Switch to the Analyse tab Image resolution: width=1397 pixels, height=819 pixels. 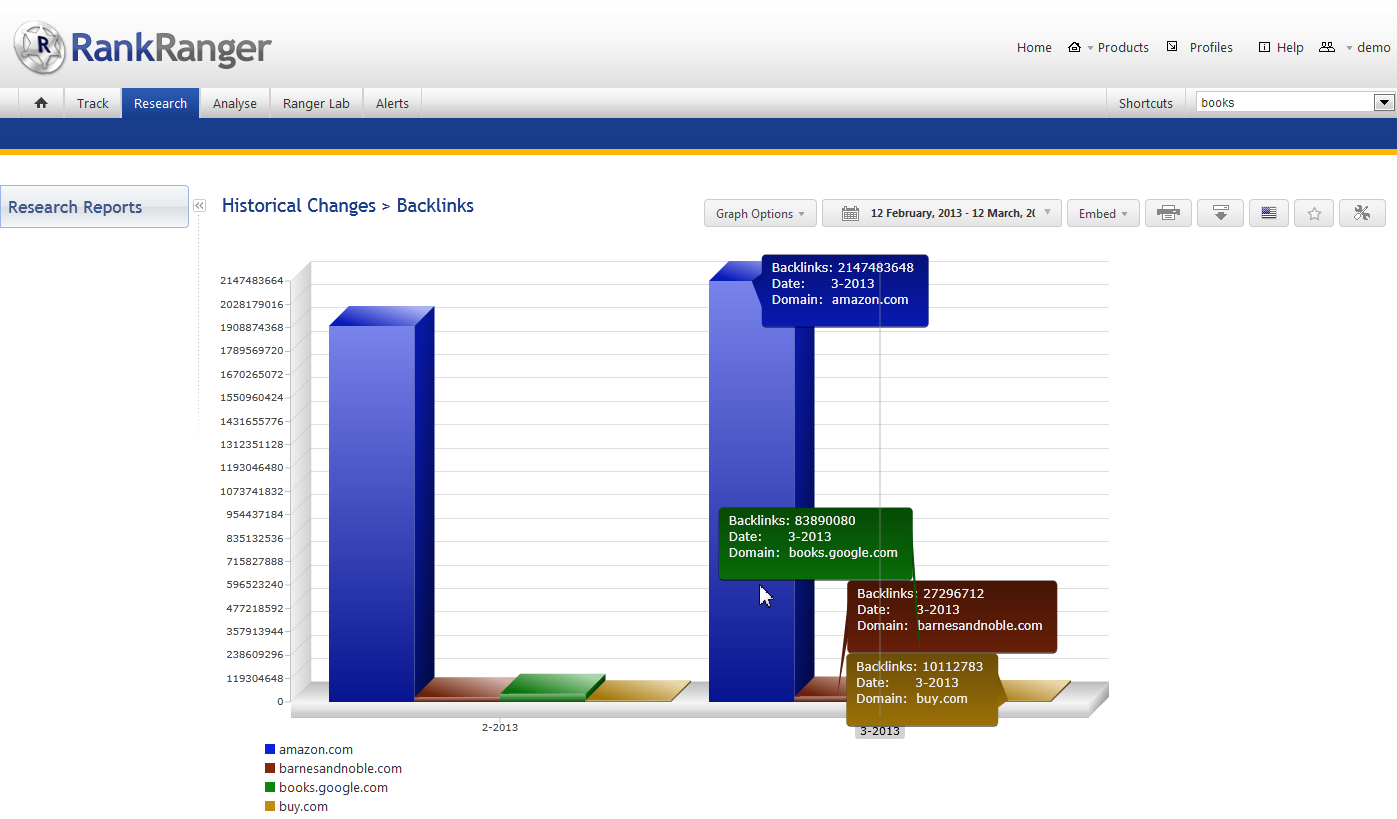[x=235, y=103]
